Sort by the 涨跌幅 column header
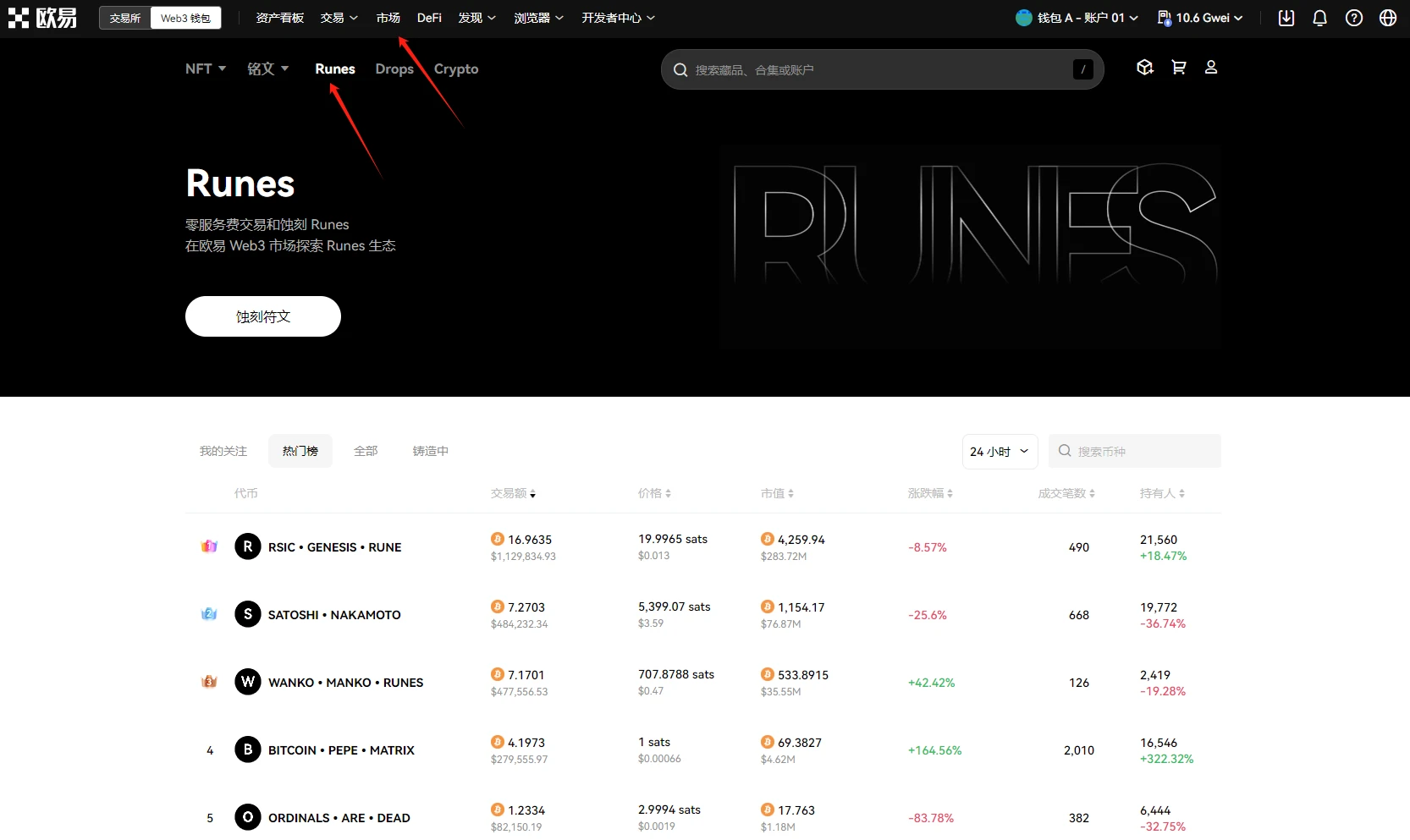The image size is (1410, 840). tap(930, 493)
